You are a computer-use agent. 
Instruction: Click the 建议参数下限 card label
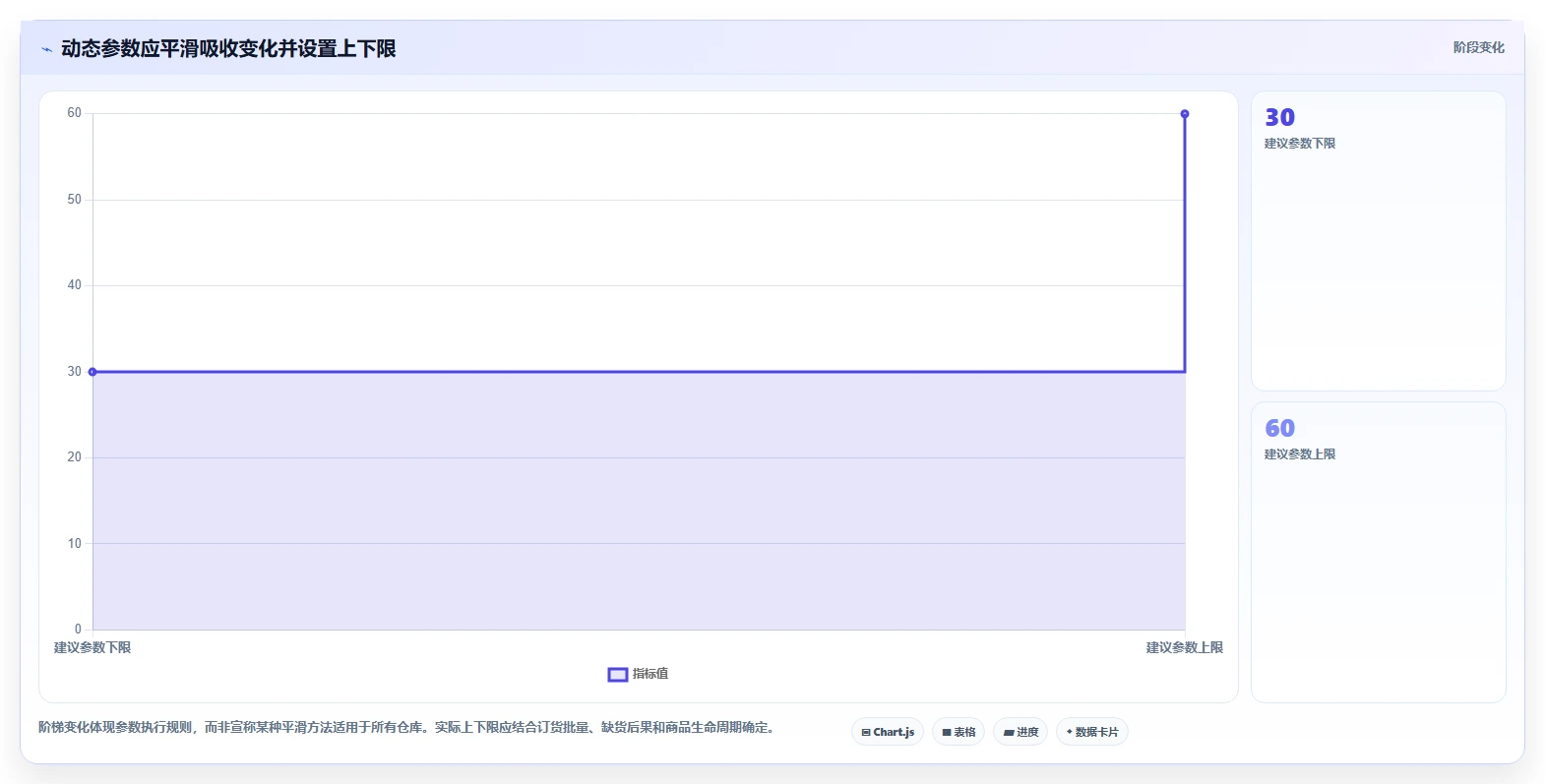tap(1300, 144)
